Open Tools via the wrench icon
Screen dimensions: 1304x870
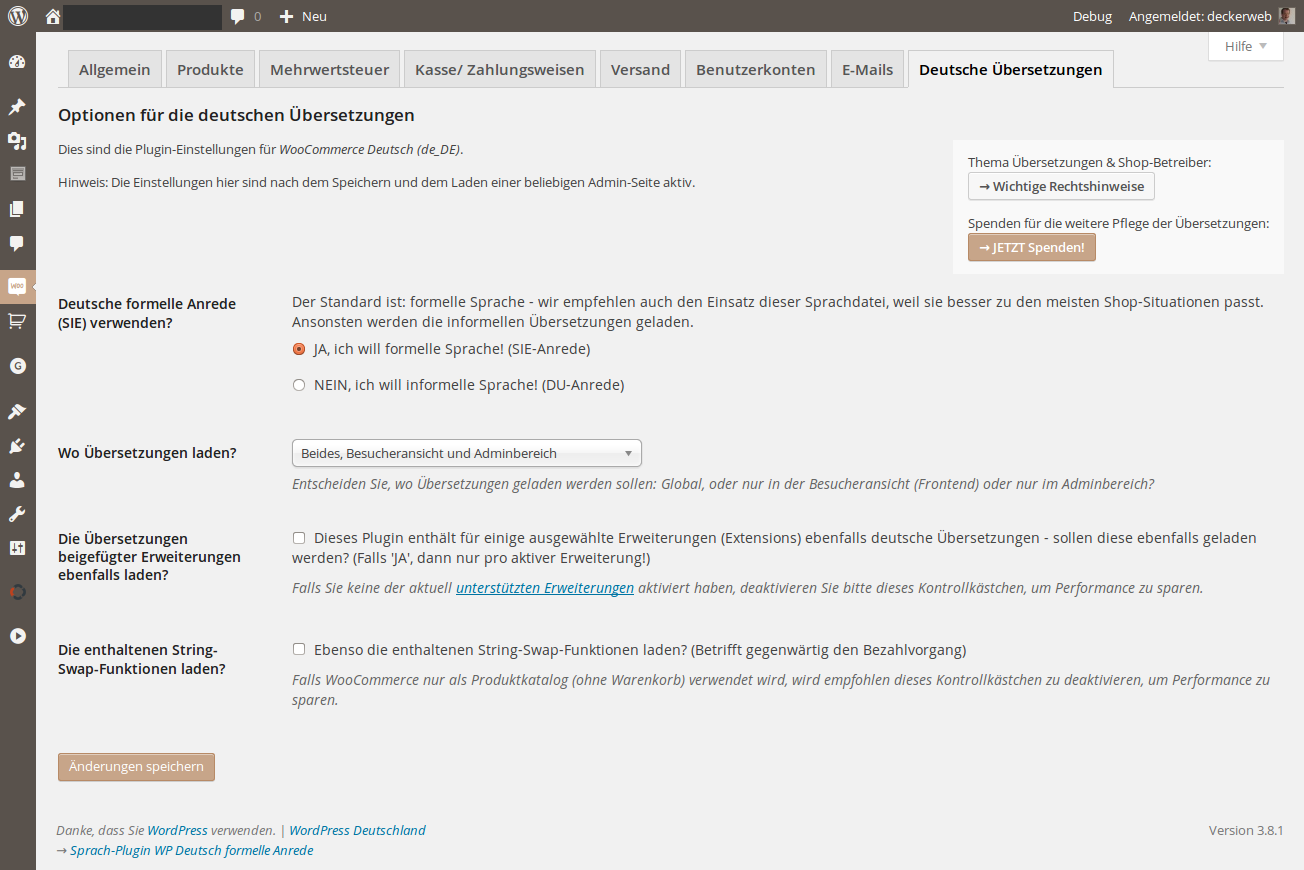point(17,514)
